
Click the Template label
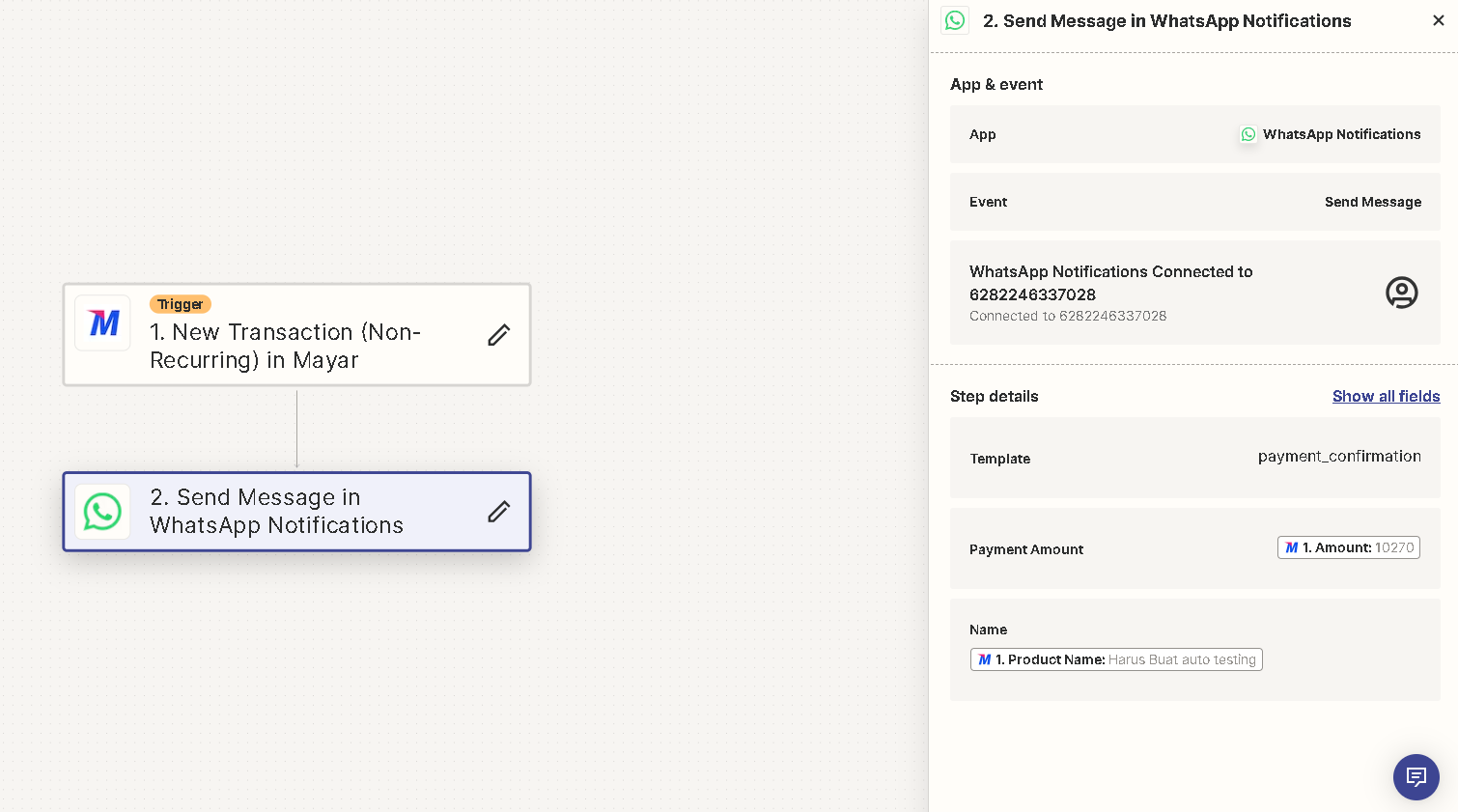[x=1000, y=459]
